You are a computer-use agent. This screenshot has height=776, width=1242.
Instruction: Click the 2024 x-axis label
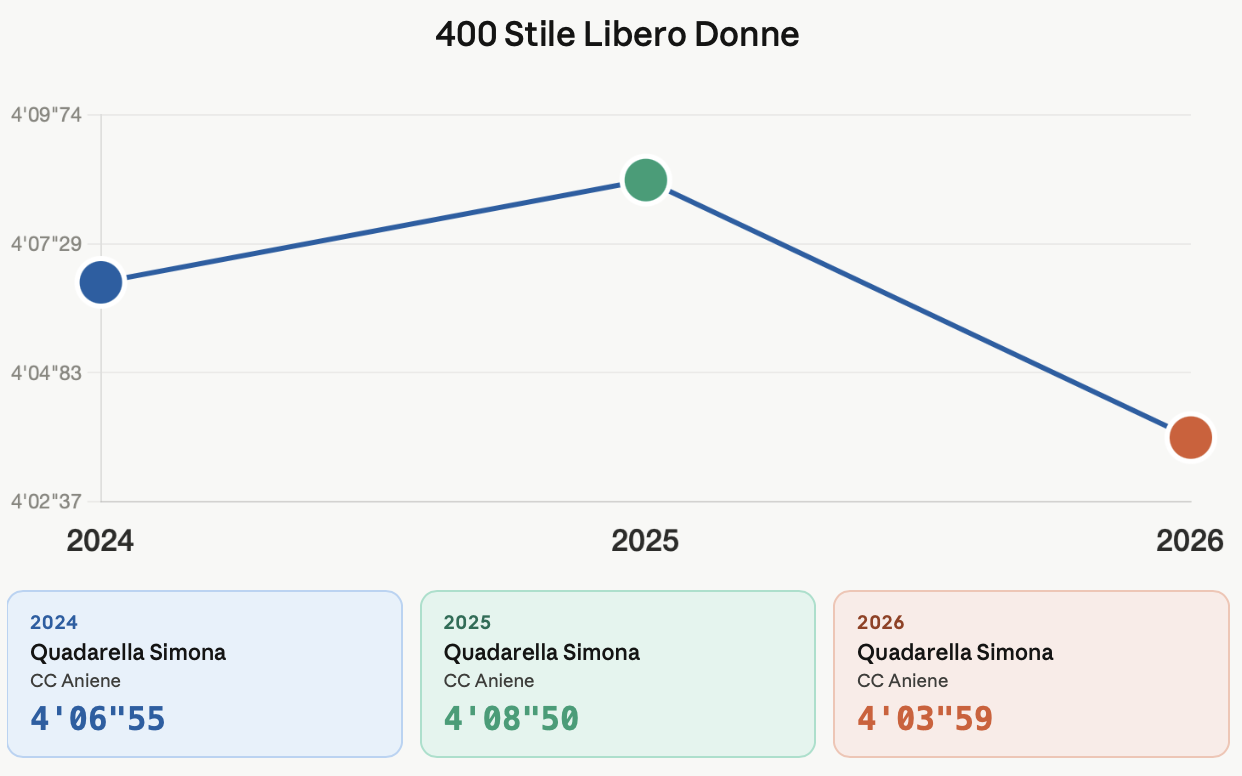100,541
